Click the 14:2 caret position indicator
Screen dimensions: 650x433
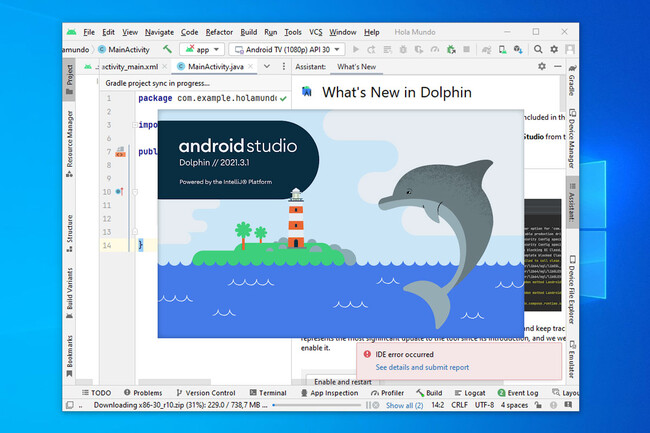pos(438,405)
